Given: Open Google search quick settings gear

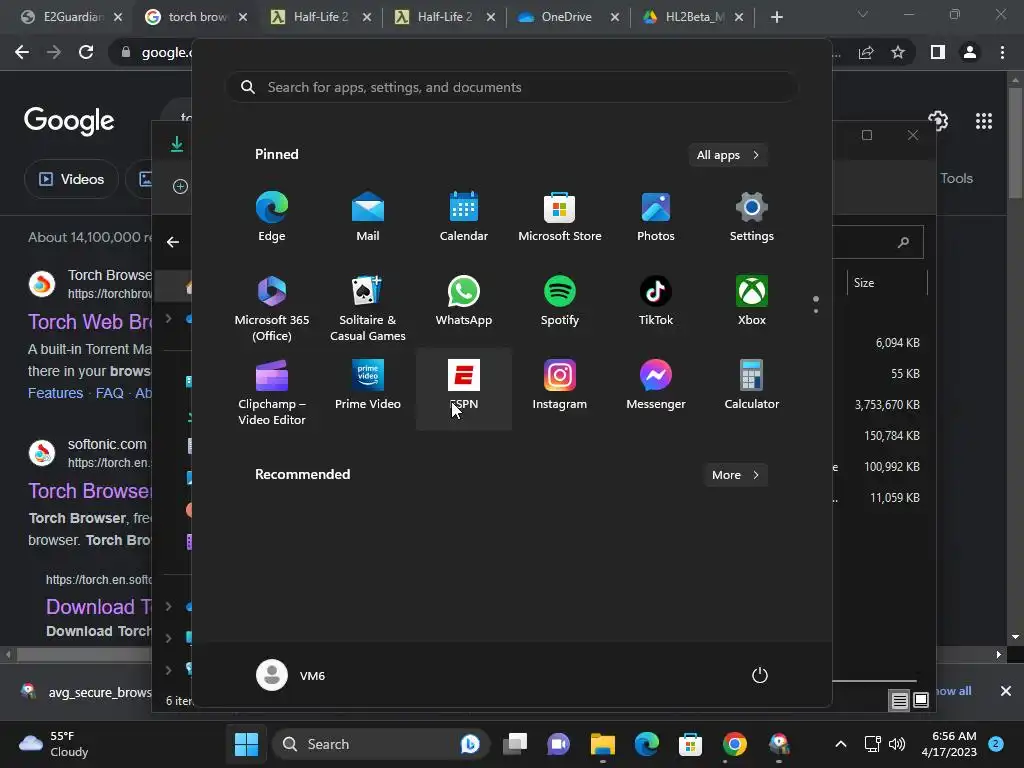Looking at the screenshot, I should point(938,121).
